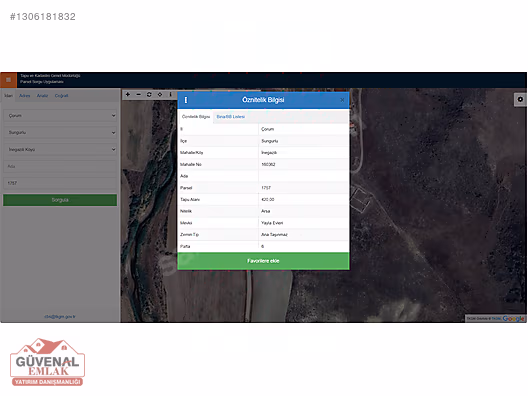Viewport: 528px width, 396px height.
Task: Select the 'Ana Taşınmaz' Zemin Tip value
Action: coord(274,235)
